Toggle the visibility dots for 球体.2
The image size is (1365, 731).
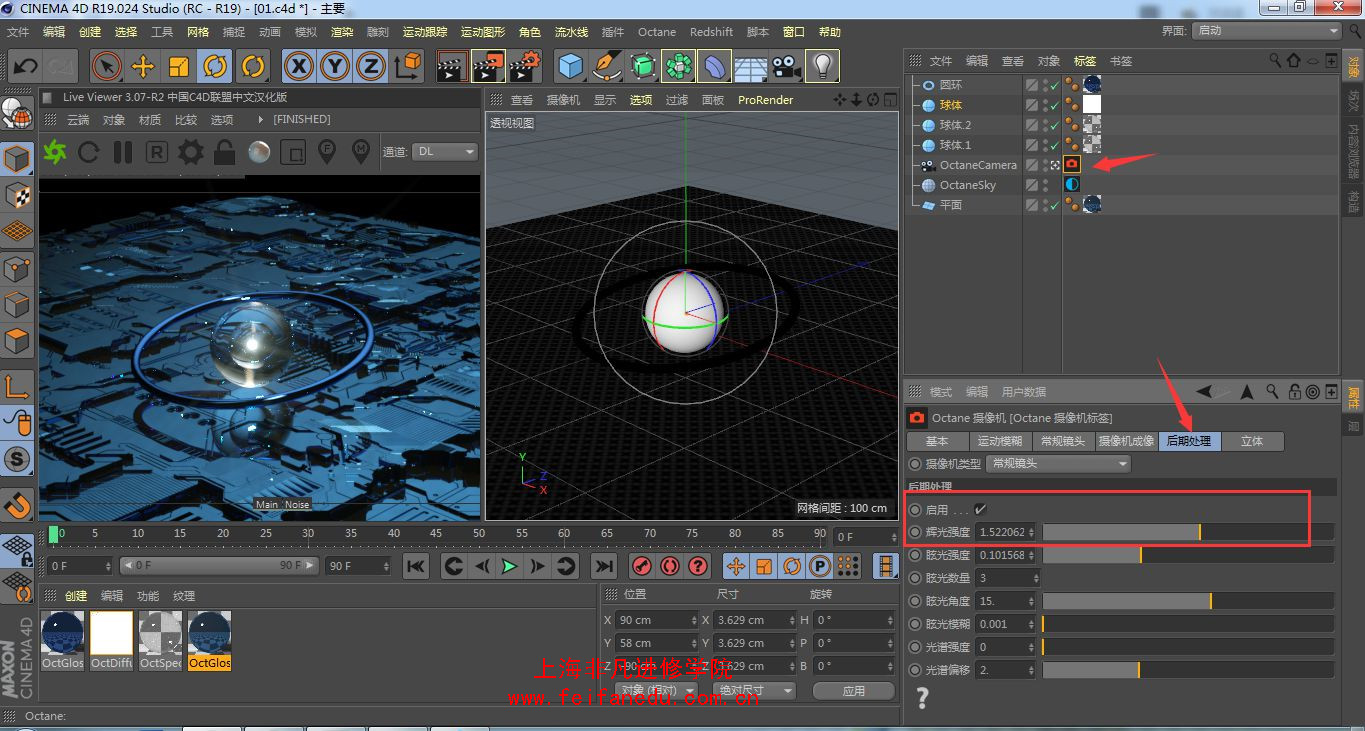pyautogui.click(x=1046, y=125)
